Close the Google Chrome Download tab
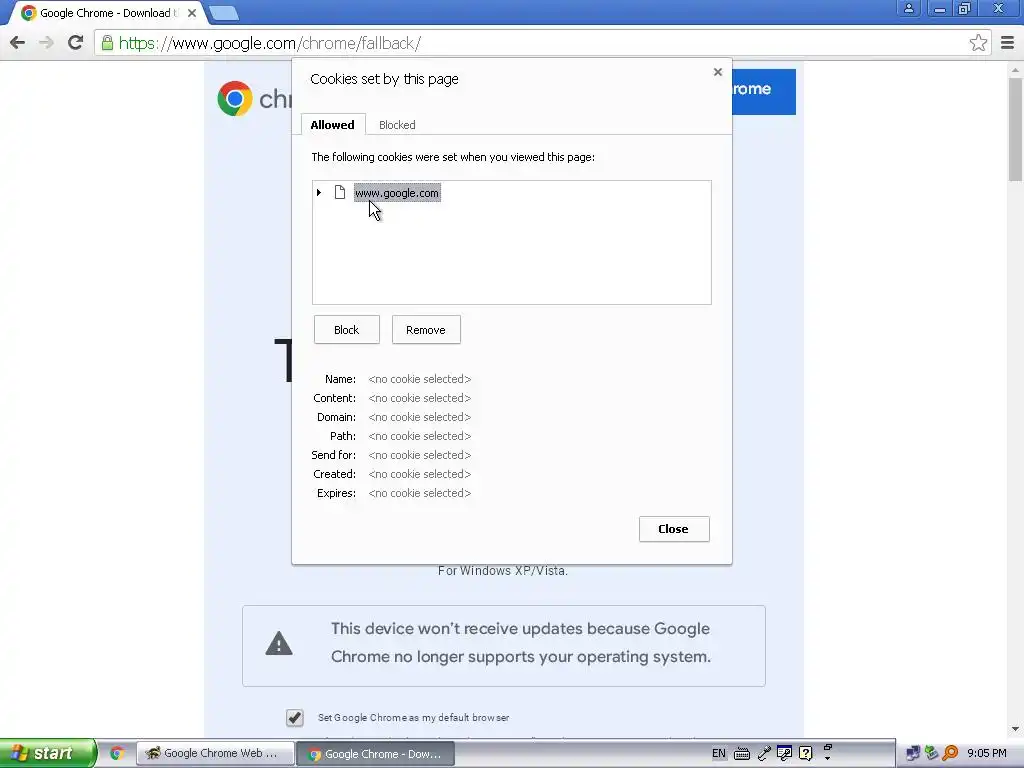 click(x=191, y=13)
